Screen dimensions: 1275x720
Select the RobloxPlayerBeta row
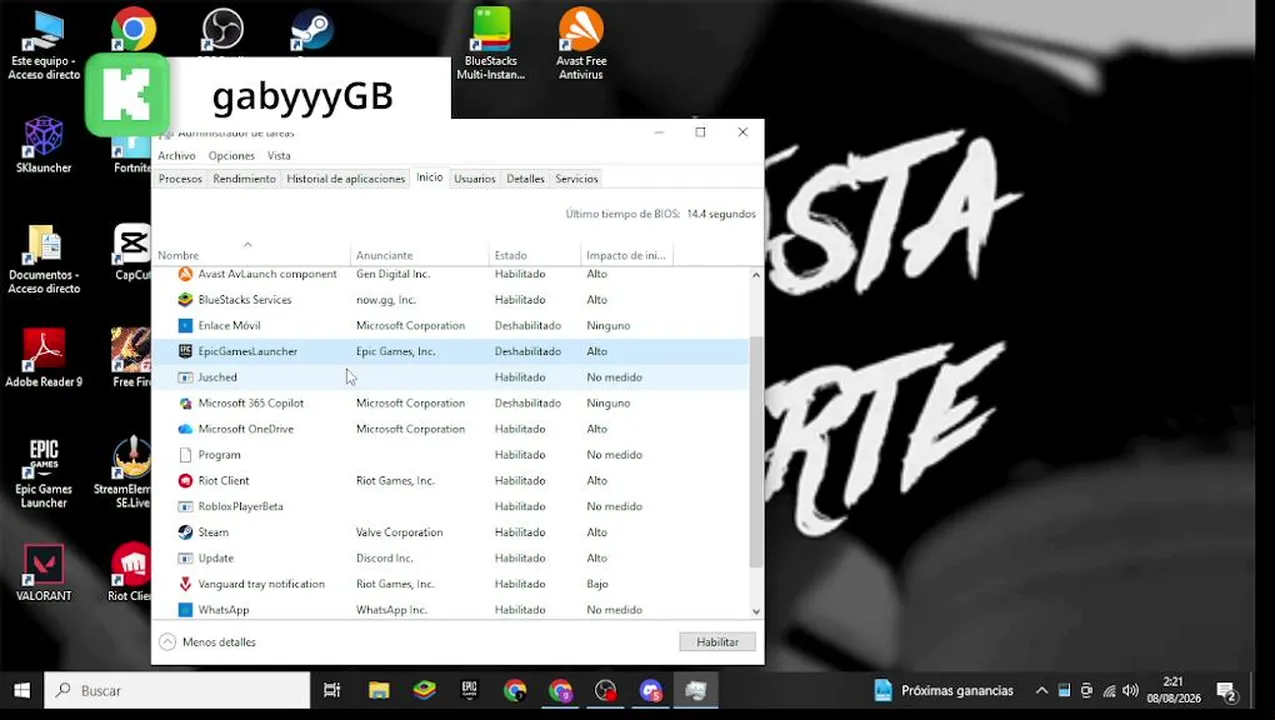pyautogui.click(x=450, y=507)
